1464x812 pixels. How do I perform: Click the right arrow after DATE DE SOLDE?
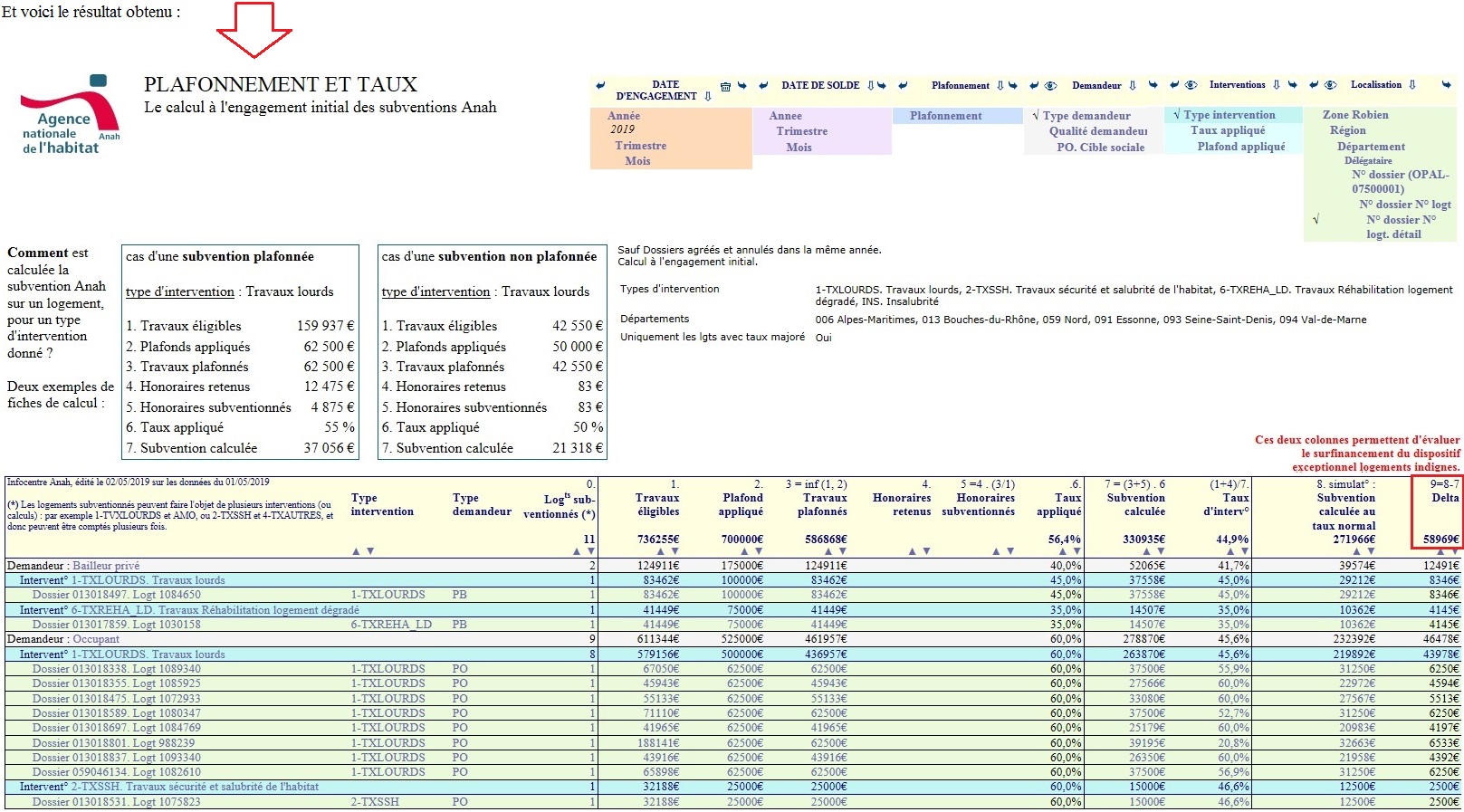pos(882,85)
